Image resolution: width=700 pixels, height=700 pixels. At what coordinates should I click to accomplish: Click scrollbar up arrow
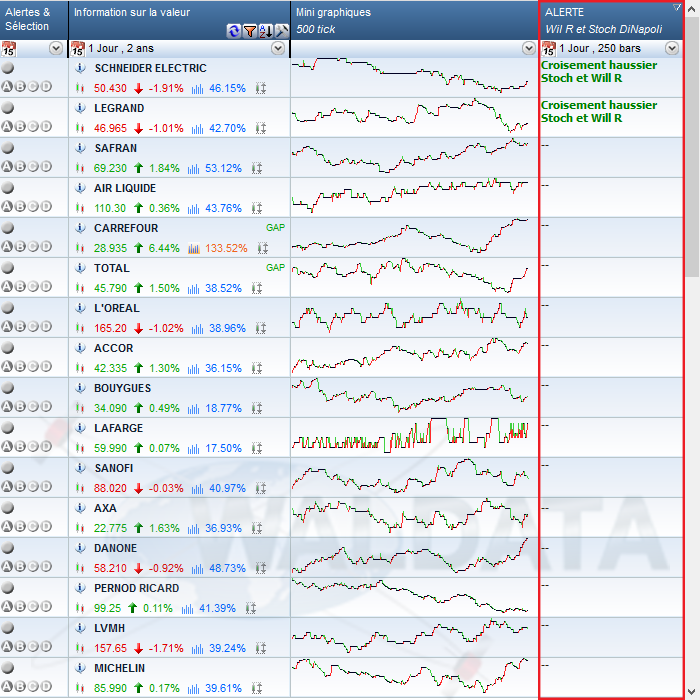692,9
